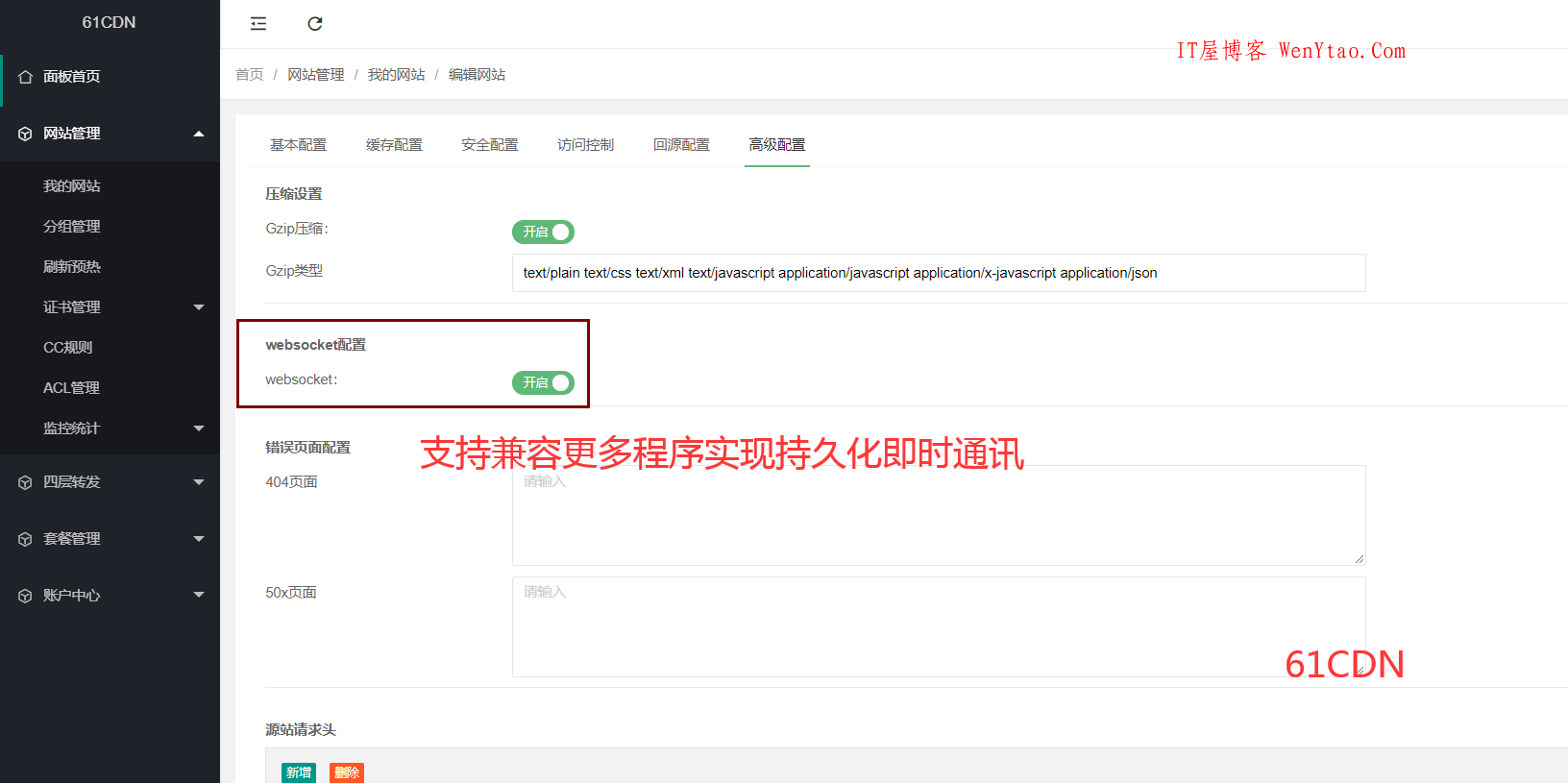
Task: Select the 高级配置 tab
Action: (x=777, y=145)
